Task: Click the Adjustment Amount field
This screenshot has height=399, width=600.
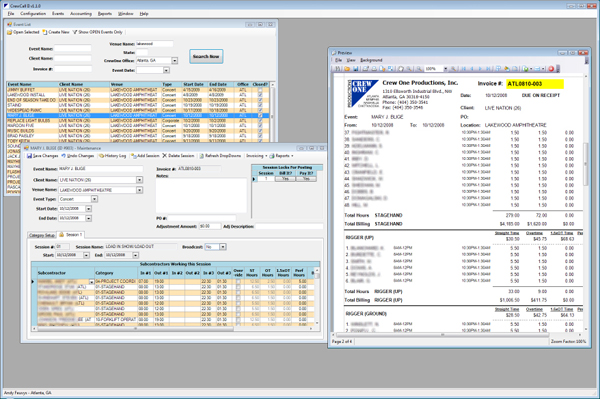Action: point(209,226)
